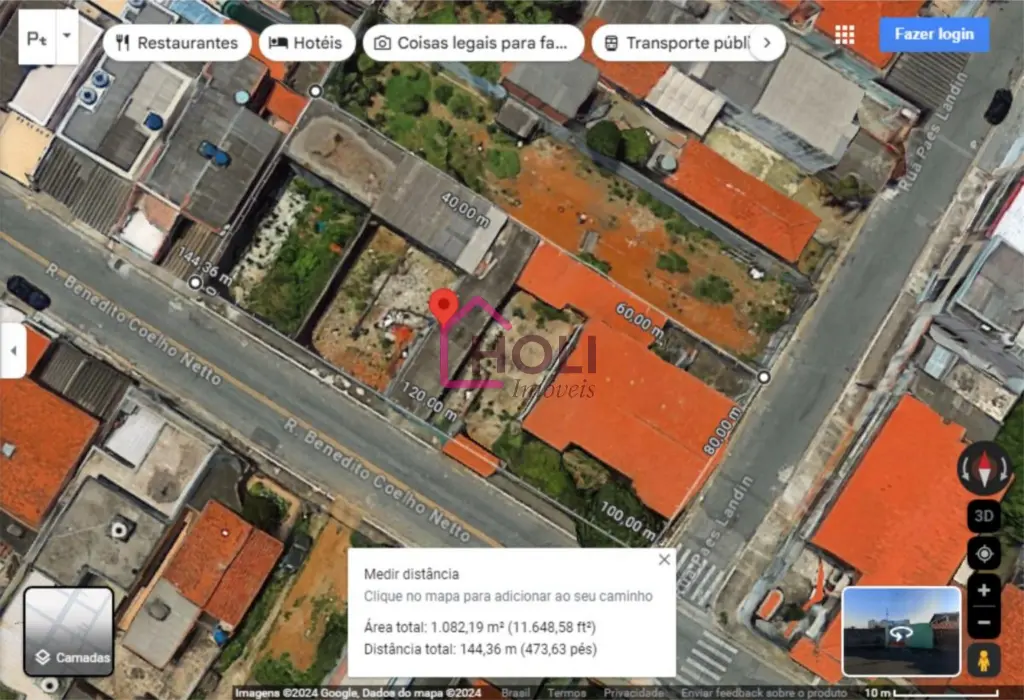Open the Termos footer link
Image resolution: width=1024 pixels, height=700 pixels.
[x=567, y=692]
